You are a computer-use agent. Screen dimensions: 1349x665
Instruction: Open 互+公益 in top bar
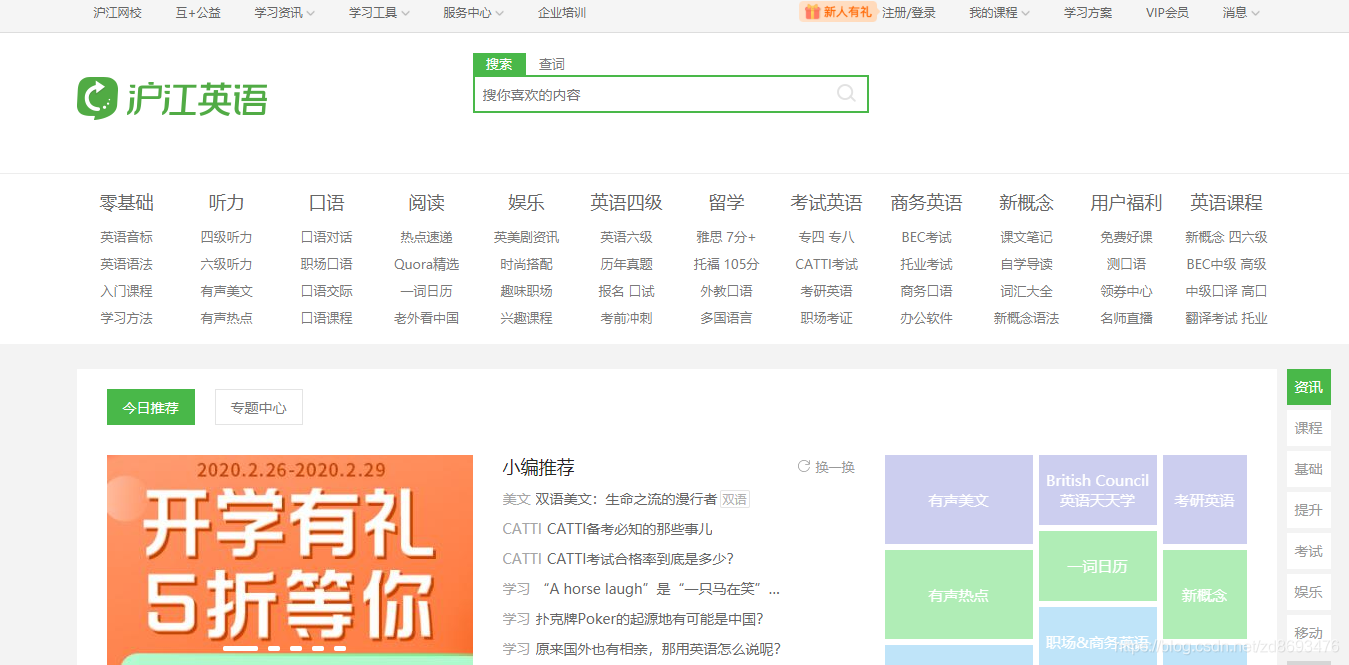pyautogui.click(x=198, y=13)
